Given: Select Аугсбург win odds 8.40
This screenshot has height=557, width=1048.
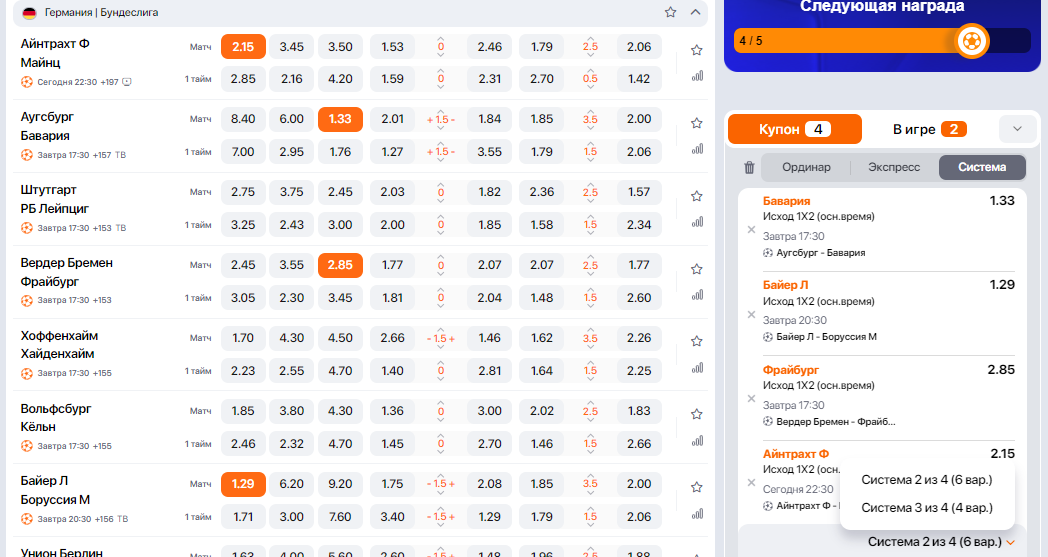Looking at the screenshot, I should 243,119.
